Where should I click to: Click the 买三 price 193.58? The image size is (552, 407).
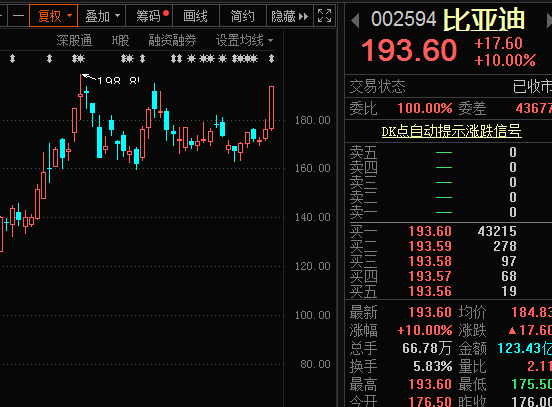(x=430, y=261)
